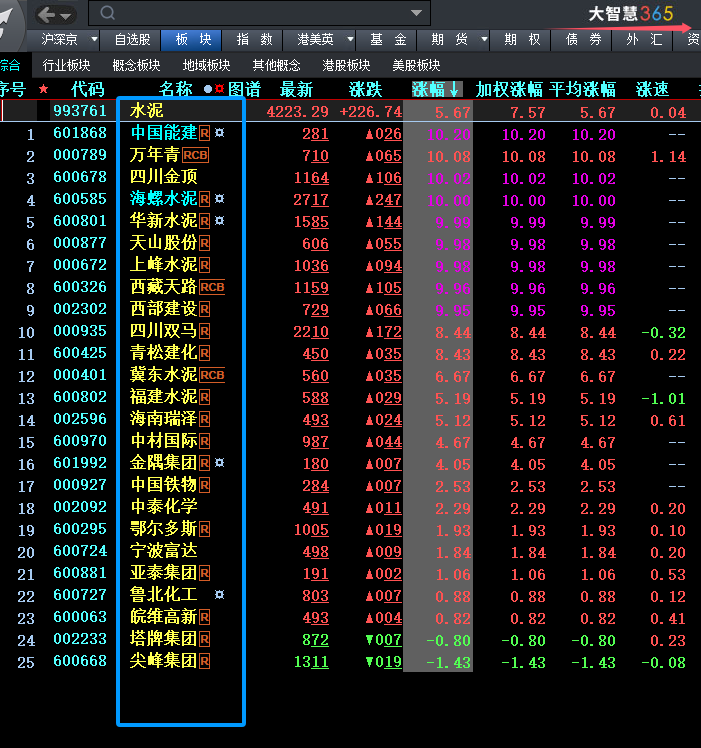Click the R badge next to 塔牌集团

204,639
